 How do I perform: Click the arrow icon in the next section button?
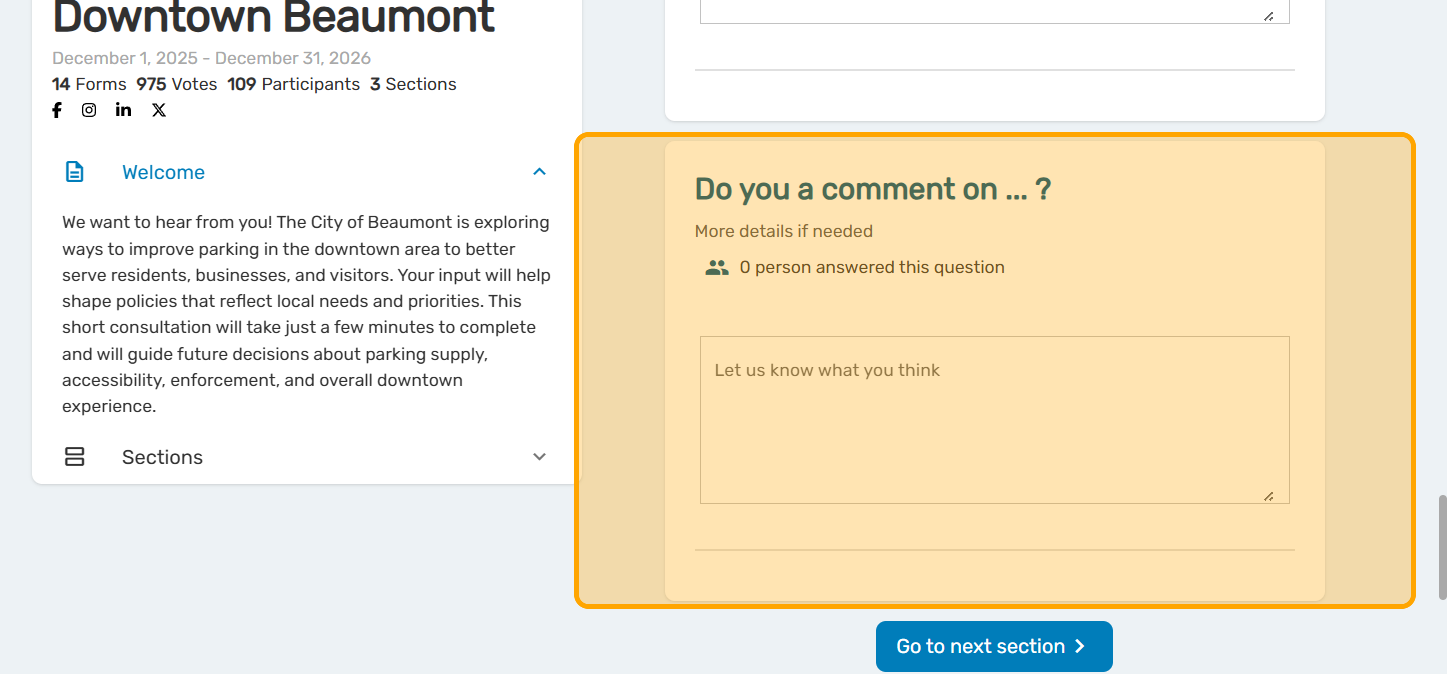click(x=1079, y=647)
